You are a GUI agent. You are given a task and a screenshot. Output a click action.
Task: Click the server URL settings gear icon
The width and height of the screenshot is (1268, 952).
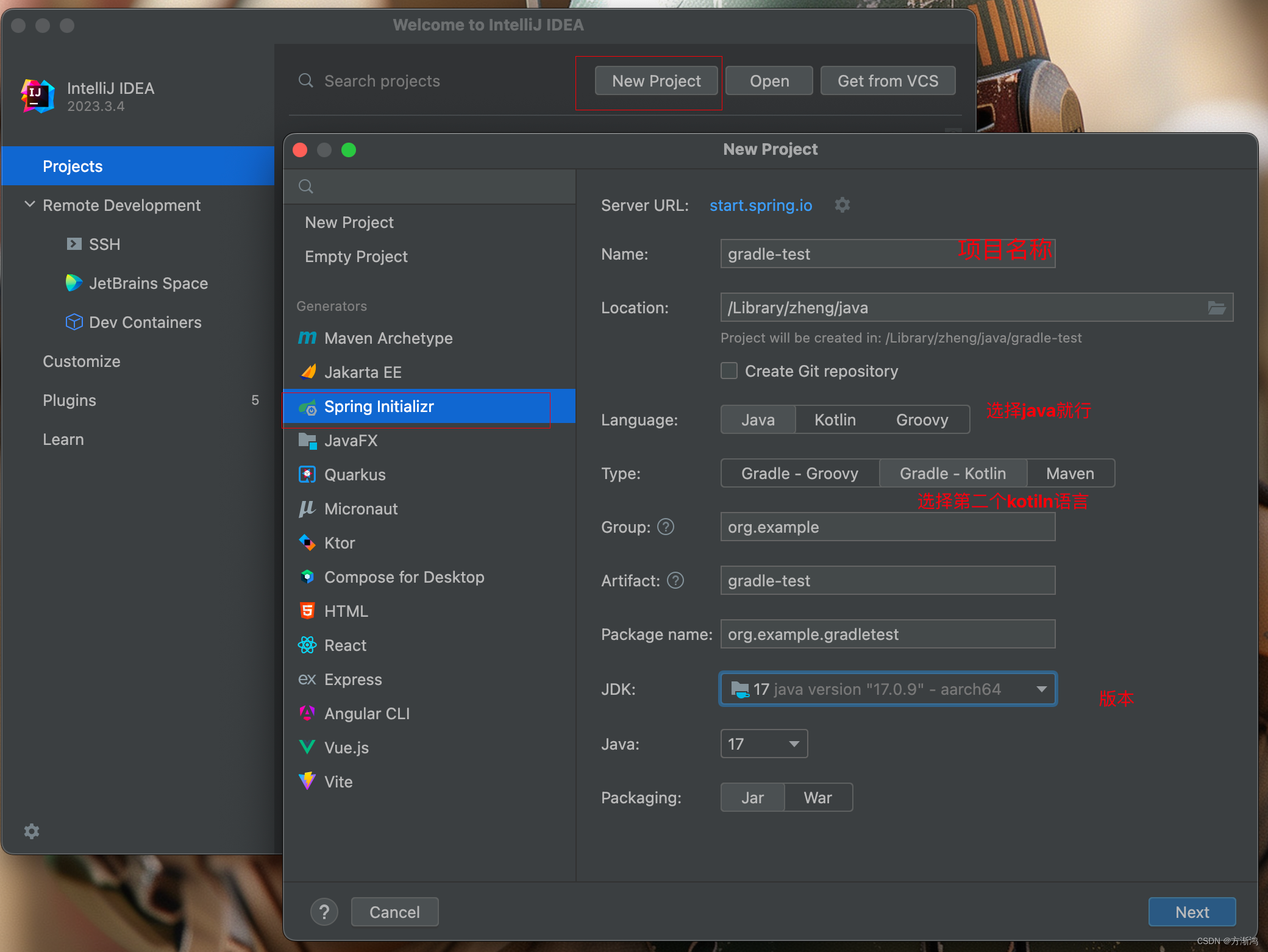pos(842,205)
